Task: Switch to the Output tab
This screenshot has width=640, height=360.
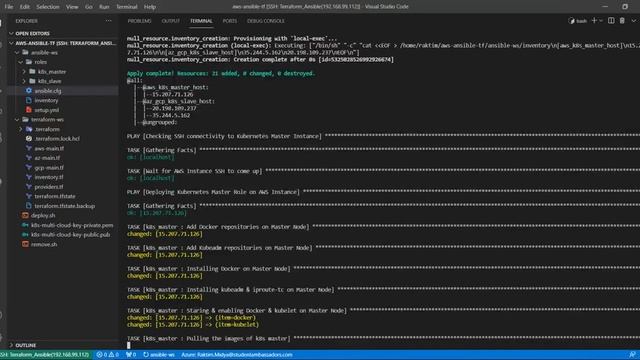Action: (x=171, y=21)
